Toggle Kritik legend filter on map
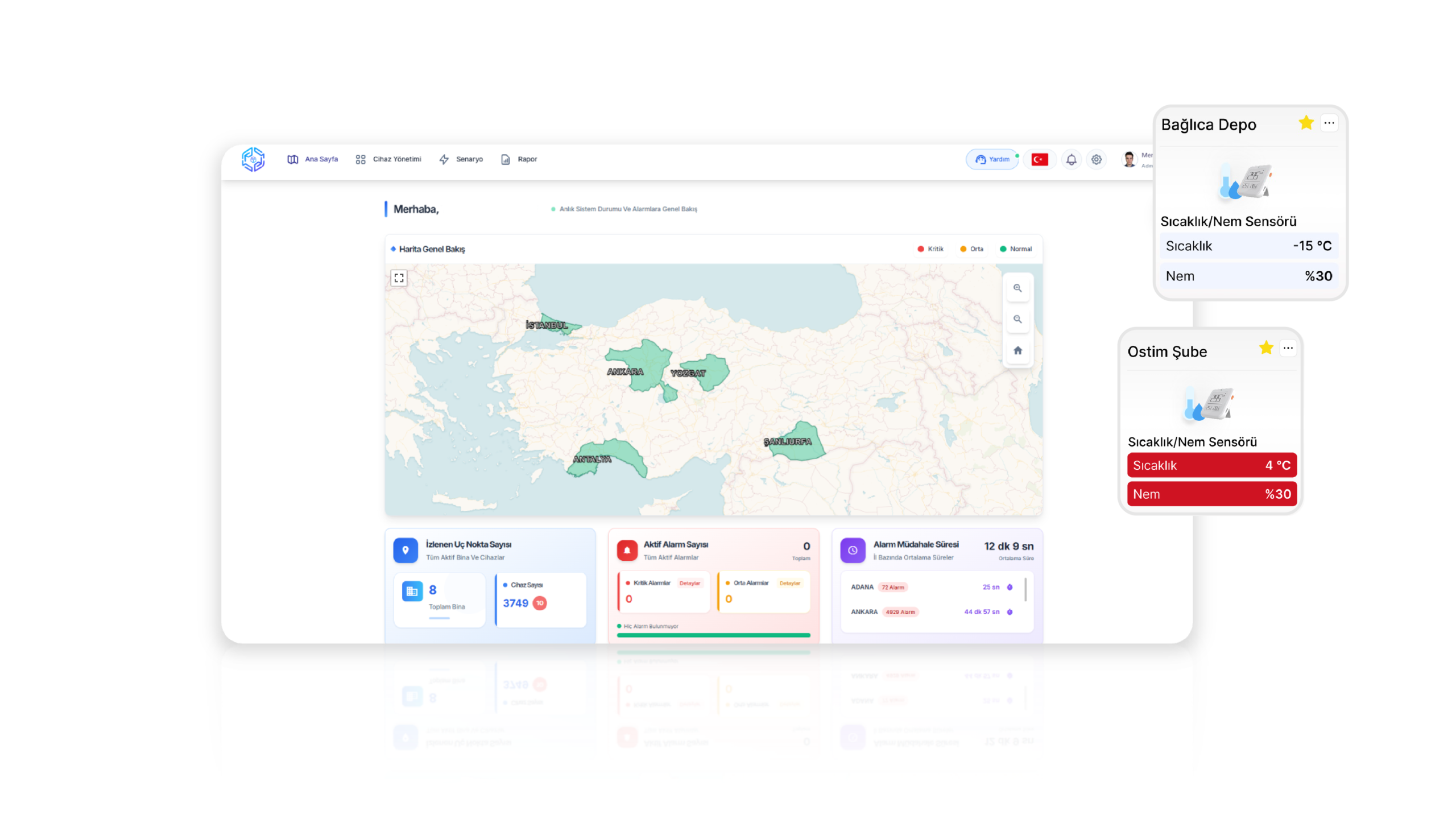The width and height of the screenshot is (1456, 819). point(930,249)
